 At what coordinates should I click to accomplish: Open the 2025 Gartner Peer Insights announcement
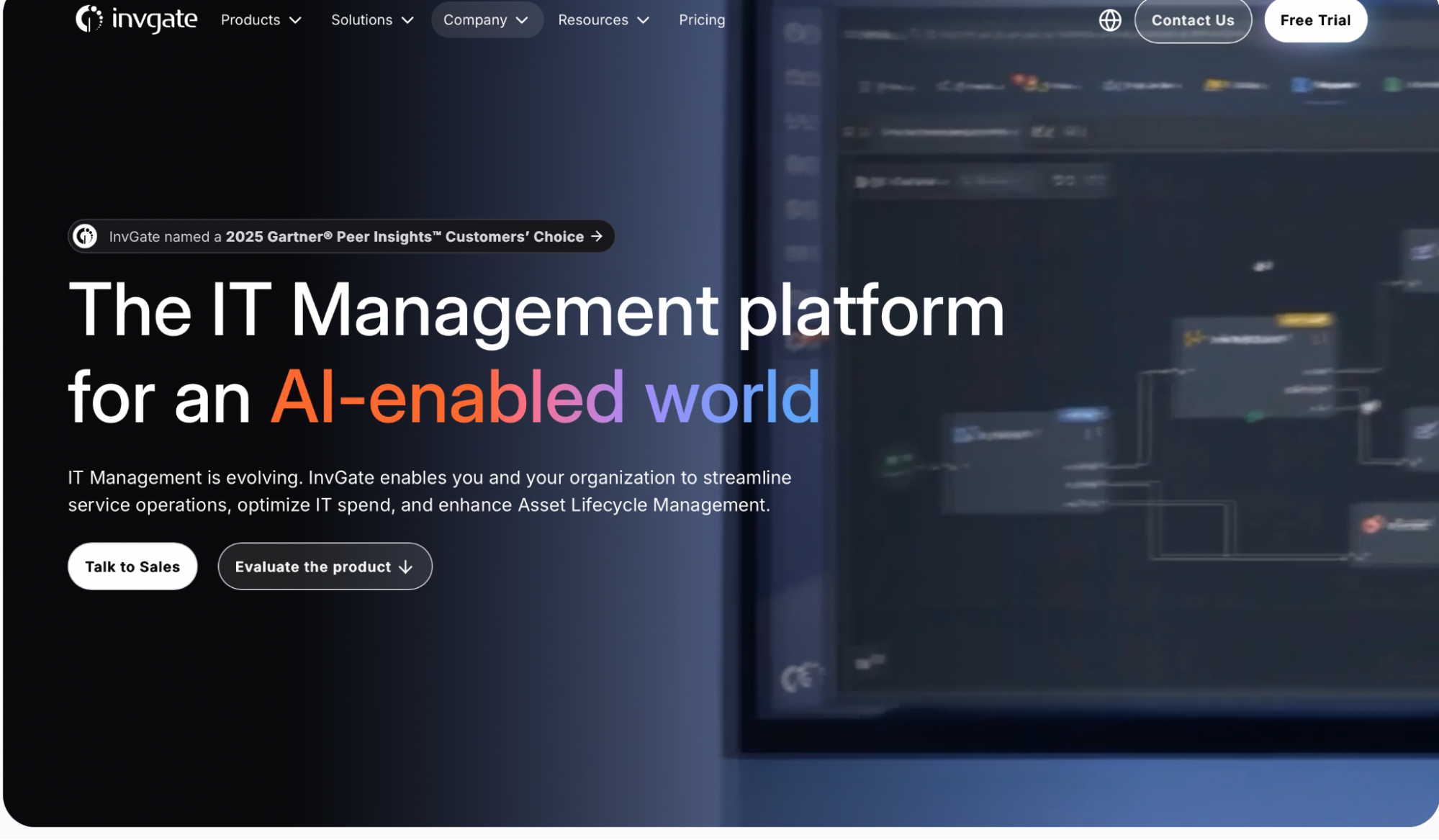(341, 236)
